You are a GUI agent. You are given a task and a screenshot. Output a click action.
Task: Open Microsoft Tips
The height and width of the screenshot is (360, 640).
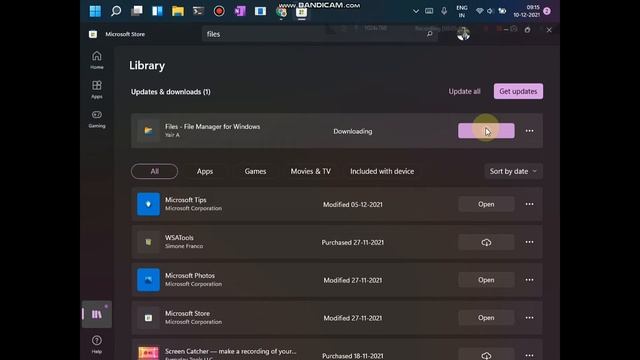[x=486, y=204]
